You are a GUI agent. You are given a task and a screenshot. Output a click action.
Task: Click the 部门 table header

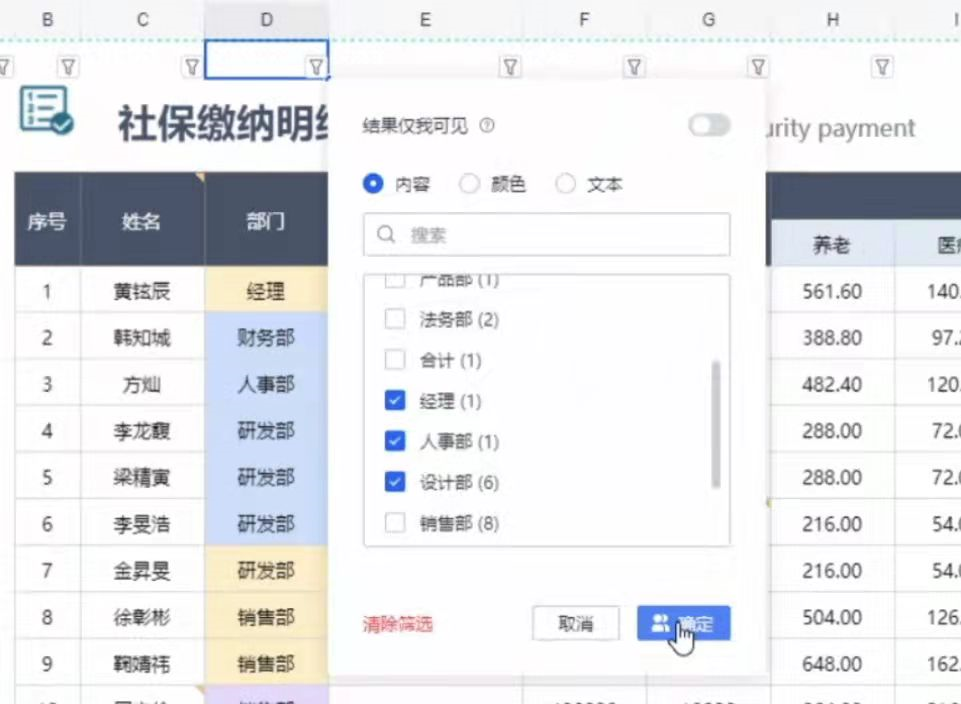coord(266,221)
